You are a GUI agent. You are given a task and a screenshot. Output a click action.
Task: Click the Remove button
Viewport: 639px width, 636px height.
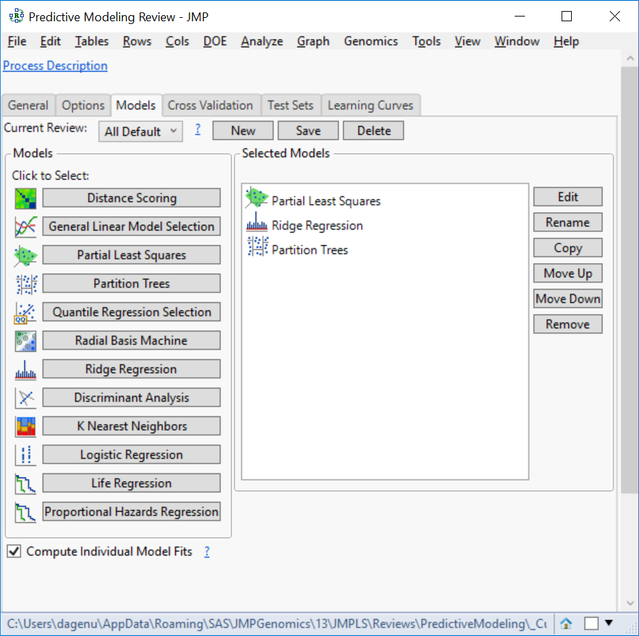(x=568, y=324)
